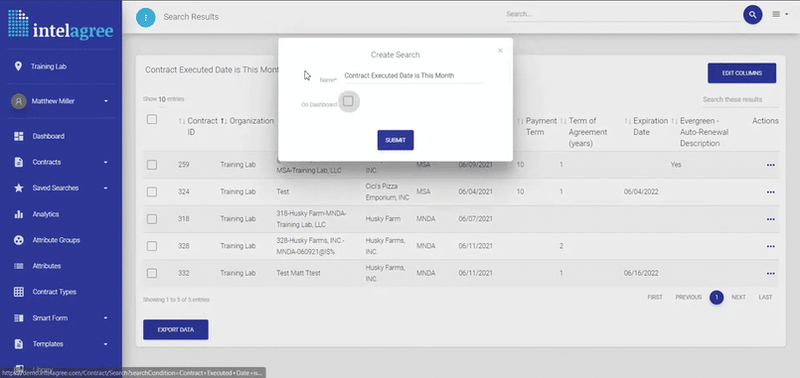Select Training Lab in the sidebar
800x378 pixels.
point(48,66)
